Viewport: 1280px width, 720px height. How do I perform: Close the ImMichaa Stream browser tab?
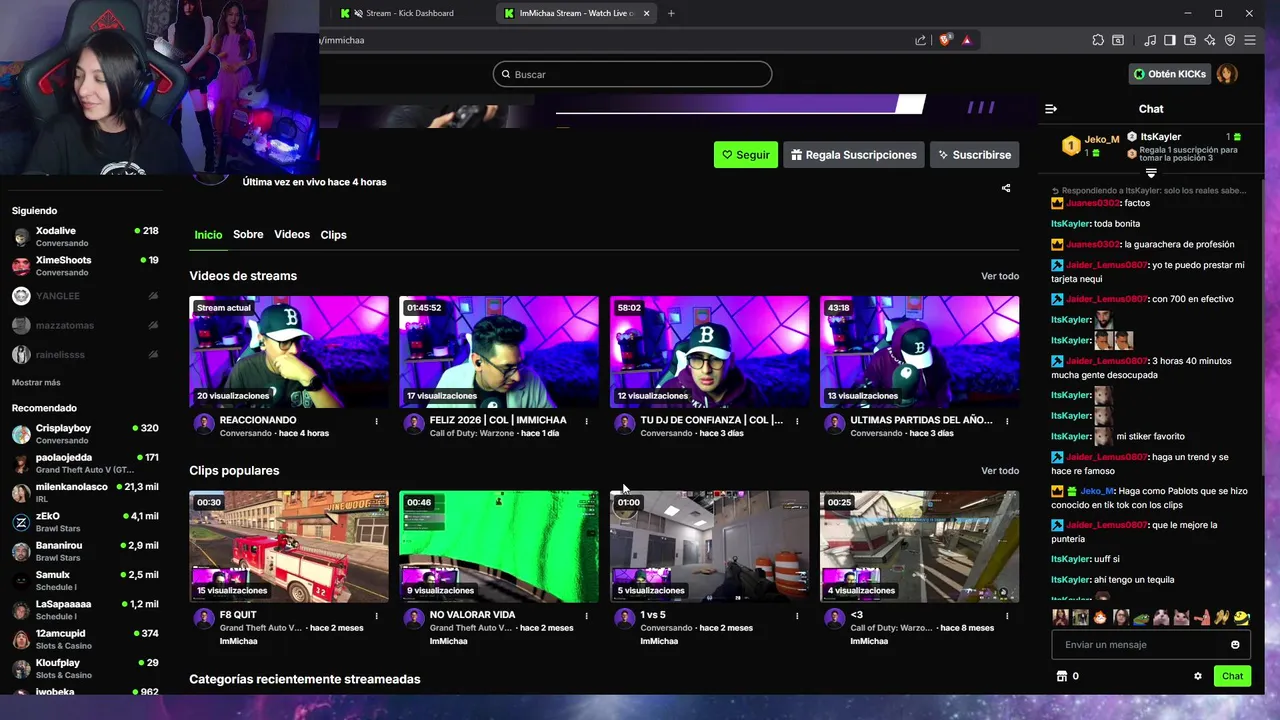click(646, 13)
